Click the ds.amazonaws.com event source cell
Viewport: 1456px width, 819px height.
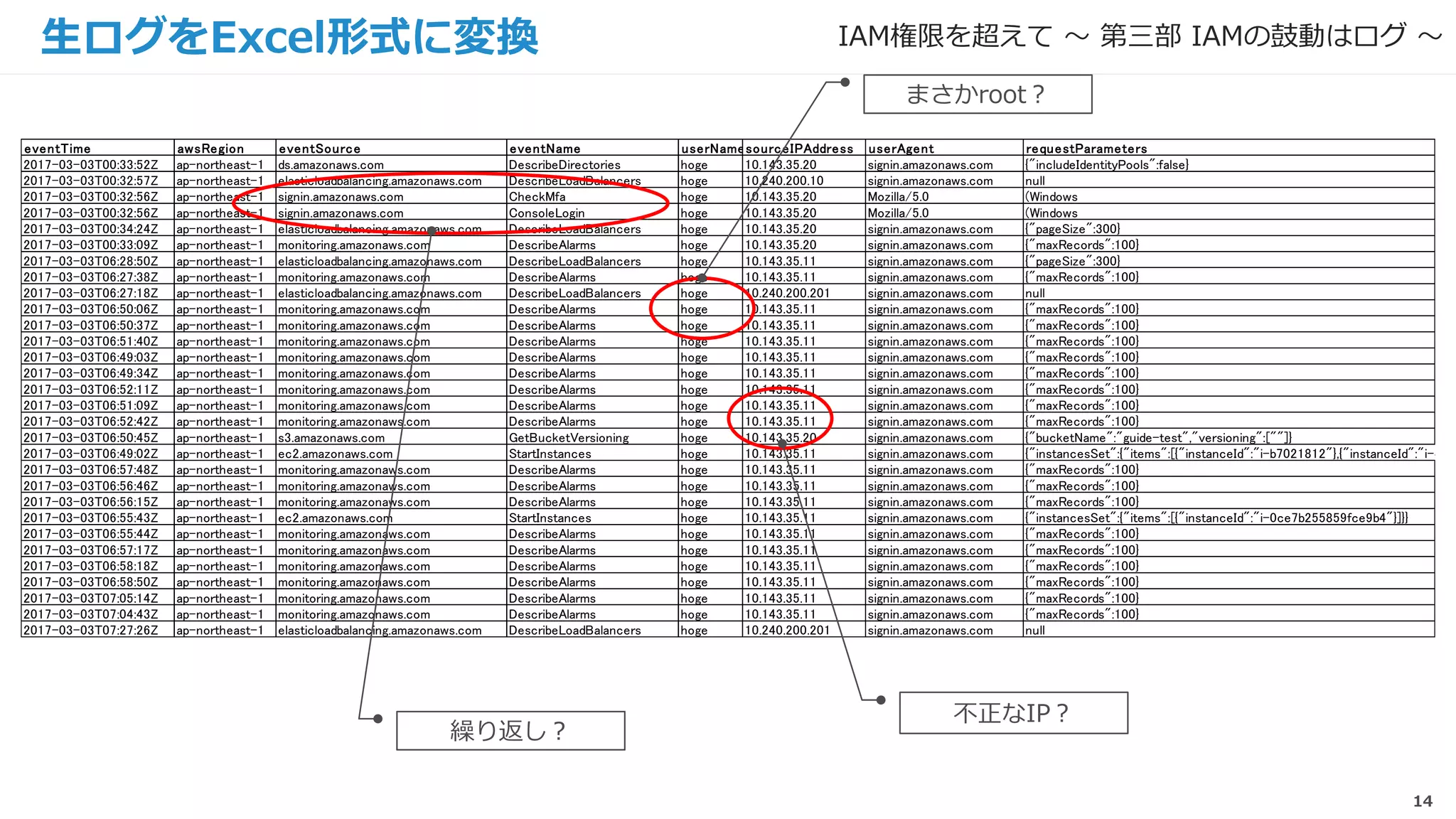point(391,164)
